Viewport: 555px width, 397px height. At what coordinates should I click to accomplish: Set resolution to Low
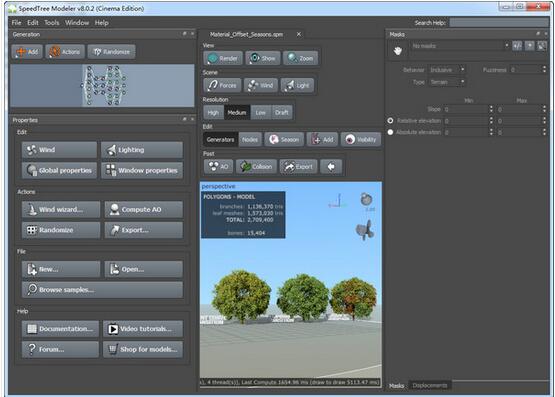[261, 113]
